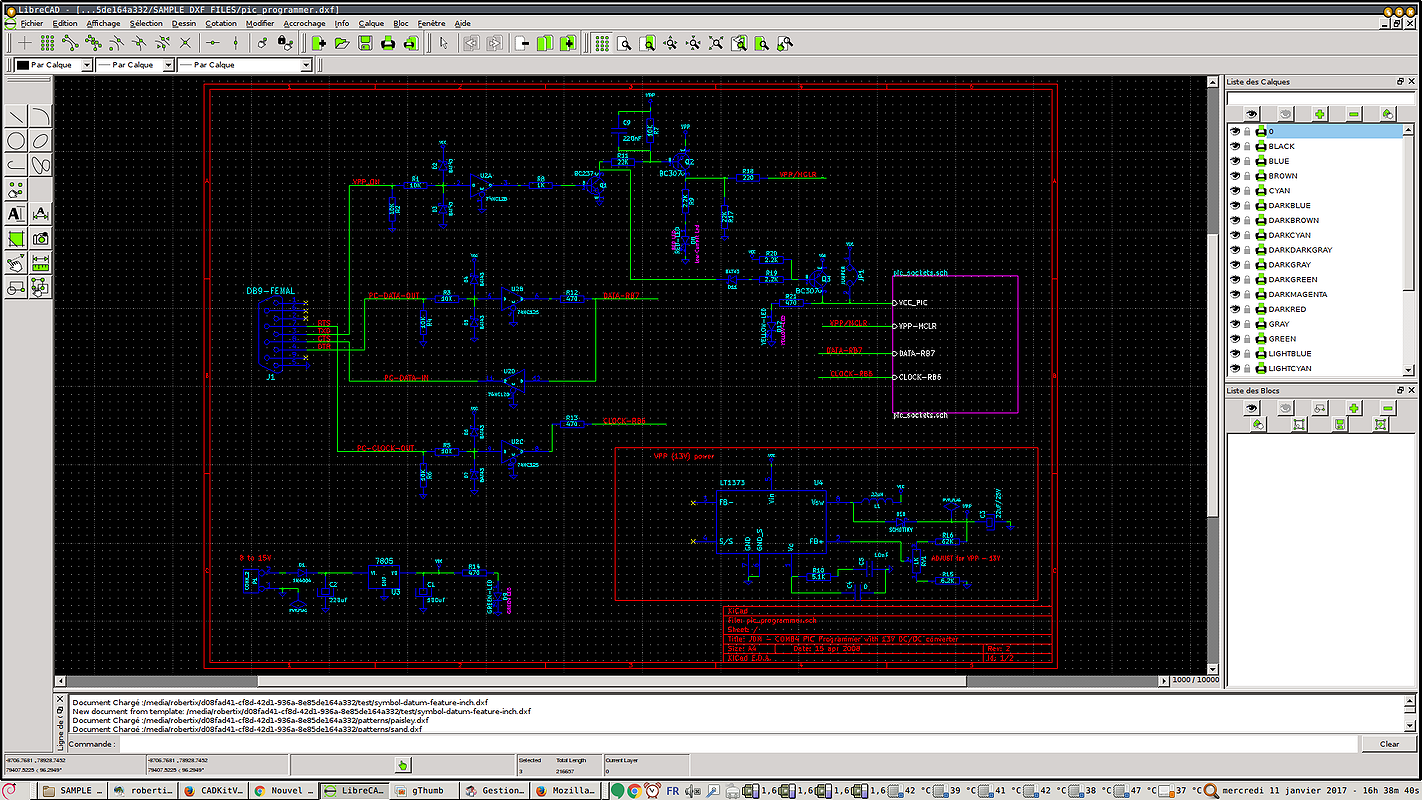Image resolution: width=1422 pixels, height=800 pixels.
Task: Open the Fichier menu
Action: point(31,23)
